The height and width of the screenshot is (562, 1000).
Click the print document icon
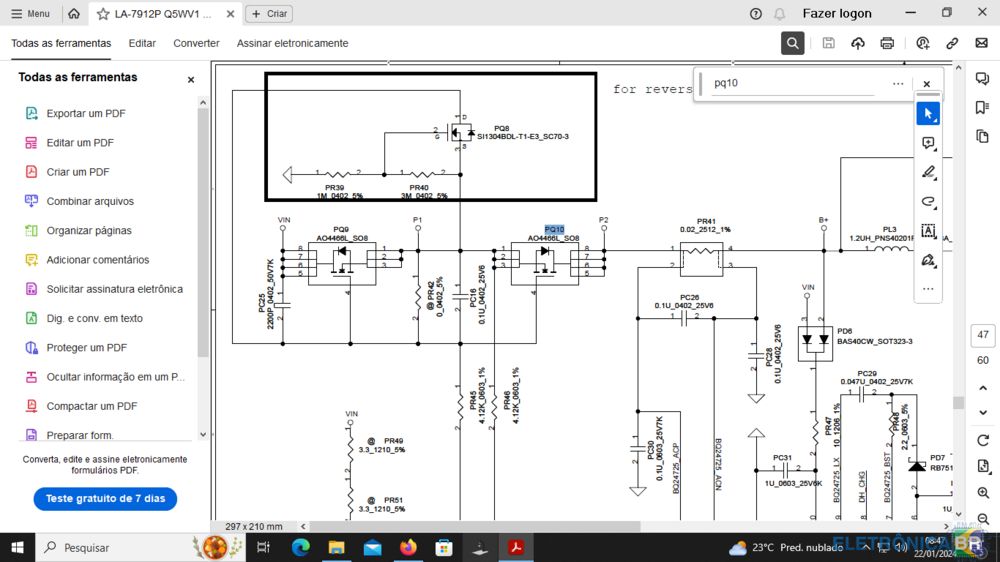pos(887,43)
